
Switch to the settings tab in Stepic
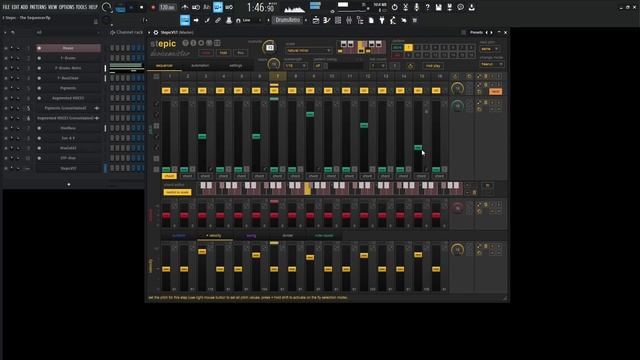[x=235, y=66]
